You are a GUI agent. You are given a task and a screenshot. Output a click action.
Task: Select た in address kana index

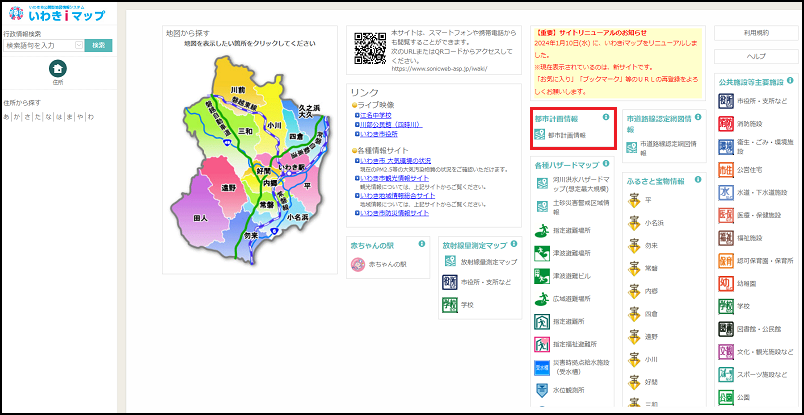(x=38, y=116)
